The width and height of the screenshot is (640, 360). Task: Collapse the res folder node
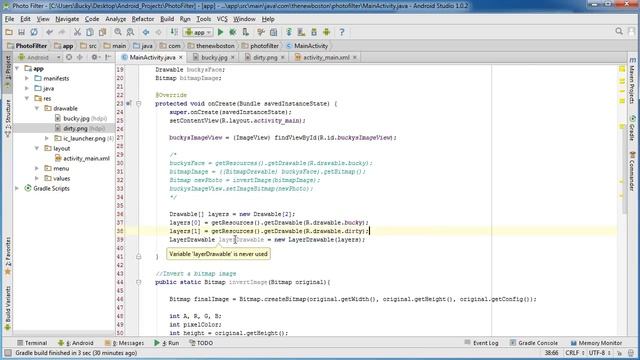[x=27, y=98]
